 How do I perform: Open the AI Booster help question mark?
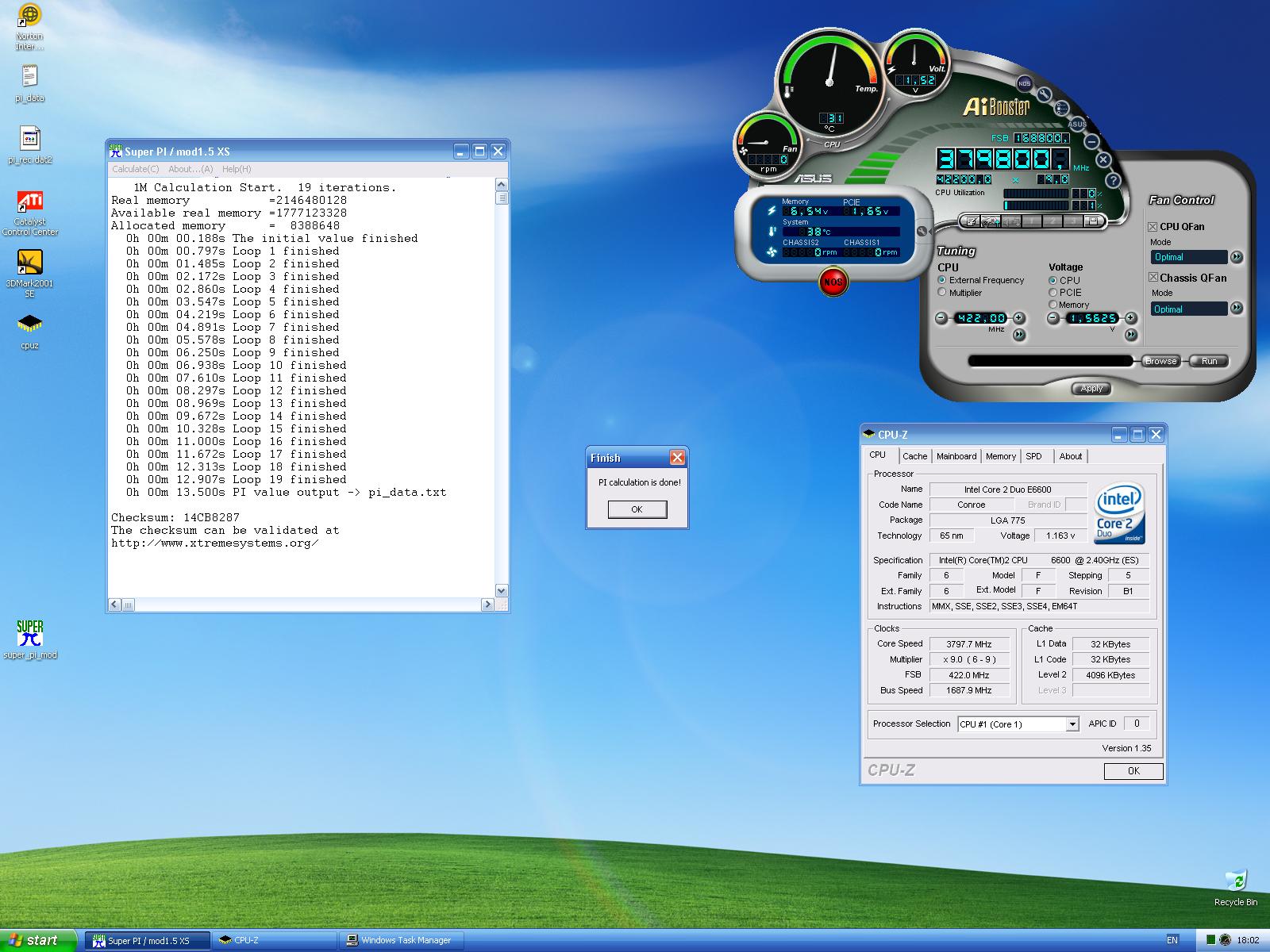1113,180
